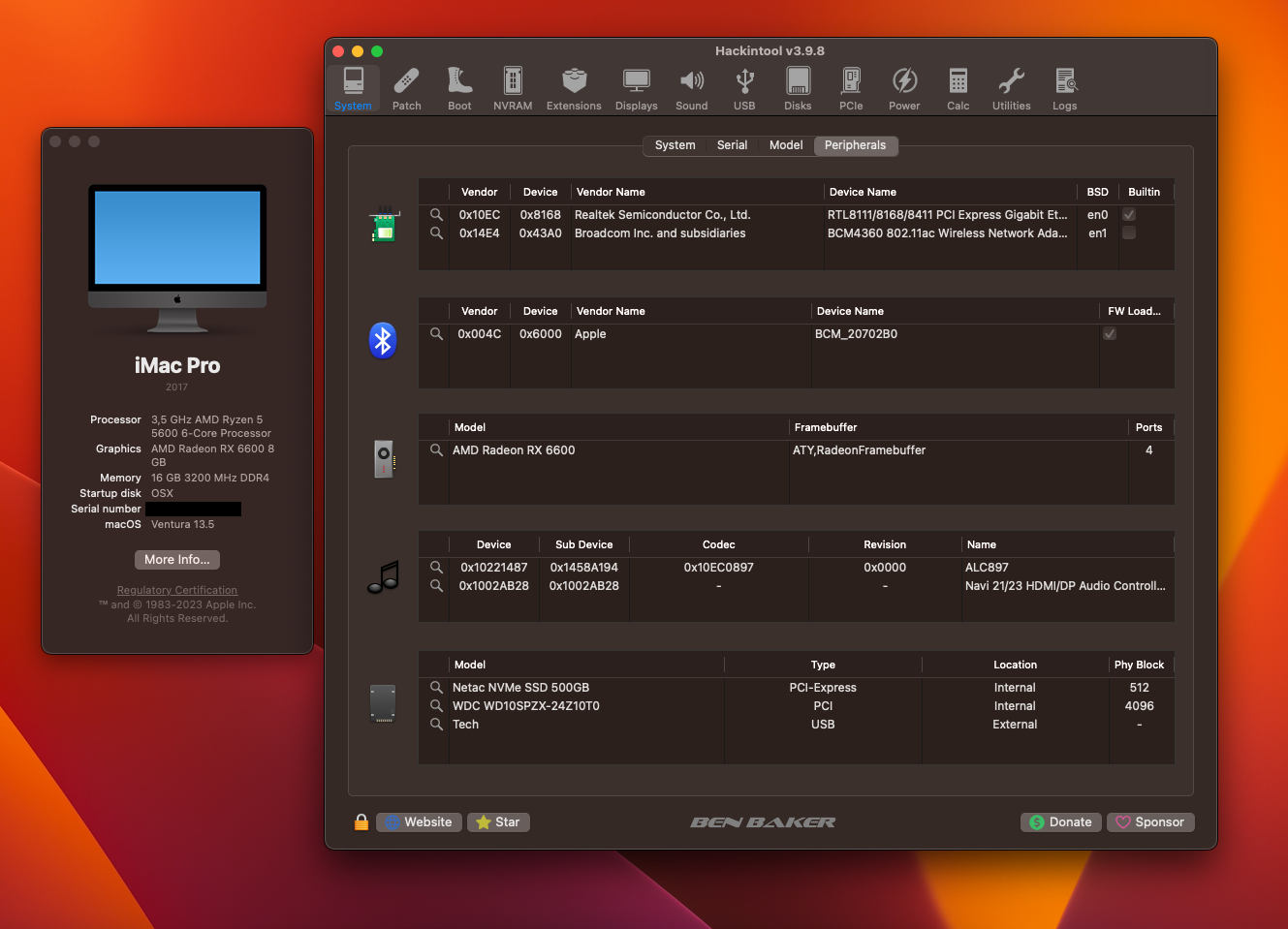Image resolution: width=1288 pixels, height=929 pixels.
Task: Open the Displays section
Action: click(637, 89)
